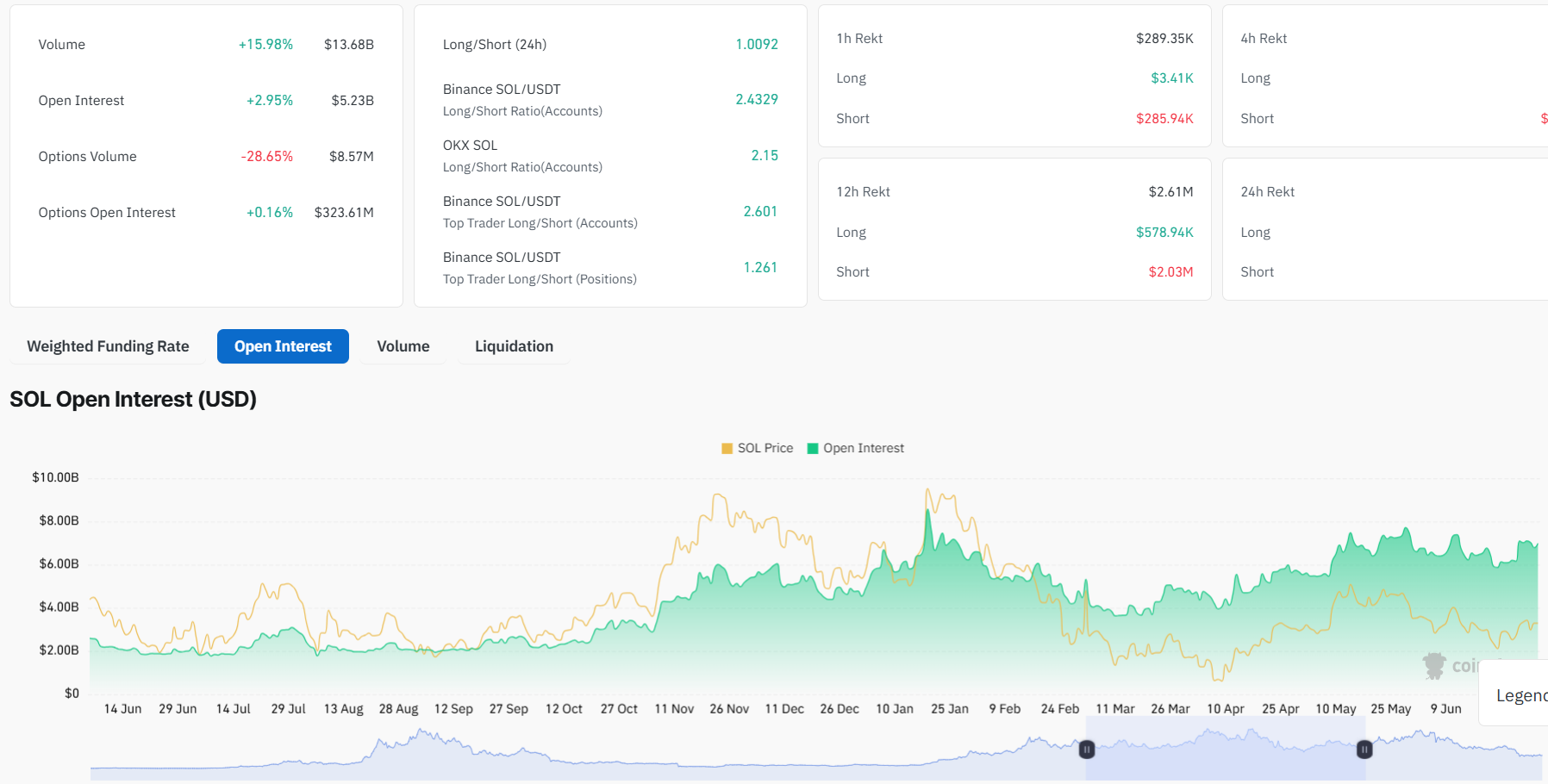Click the green Open Interest legend swatch
The image size is (1548, 784).
(x=812, y=449)
